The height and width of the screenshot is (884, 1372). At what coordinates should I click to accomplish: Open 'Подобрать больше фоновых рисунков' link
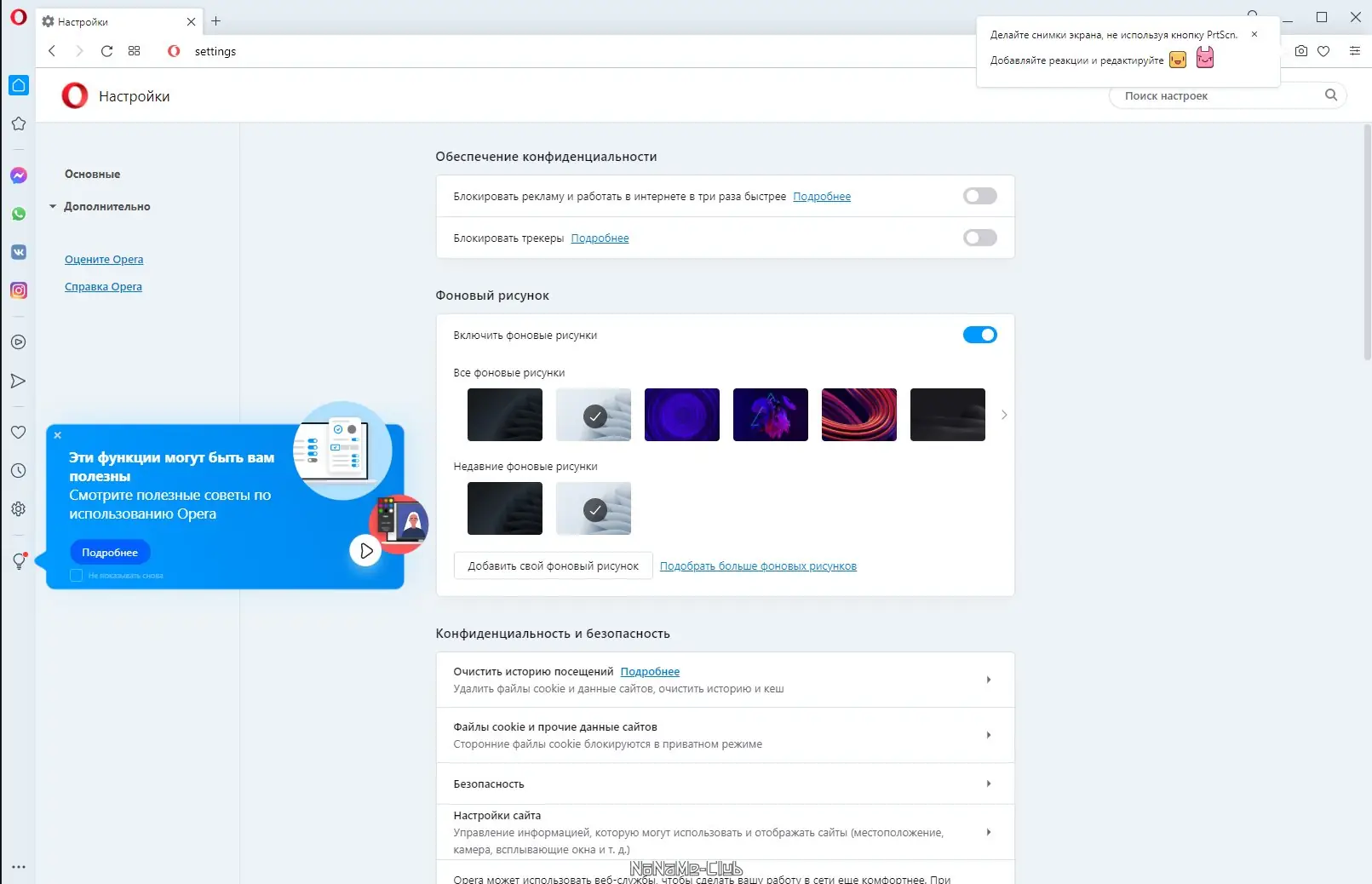pyautogui.click(x=758, y=566)
